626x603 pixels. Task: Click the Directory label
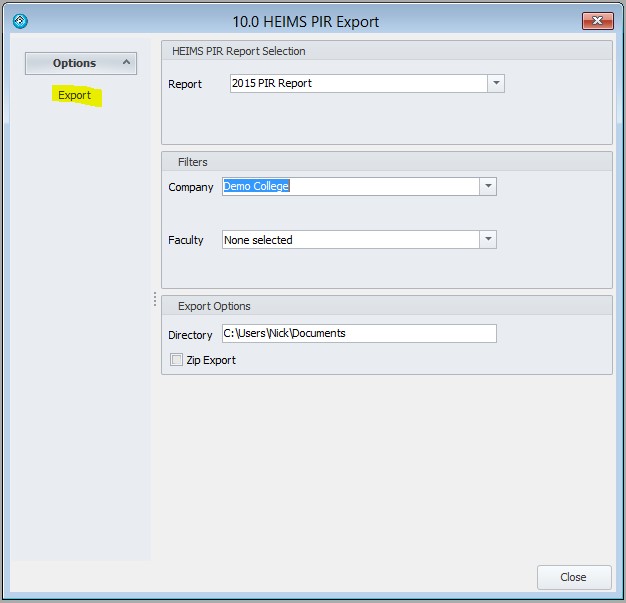point(190,335)
